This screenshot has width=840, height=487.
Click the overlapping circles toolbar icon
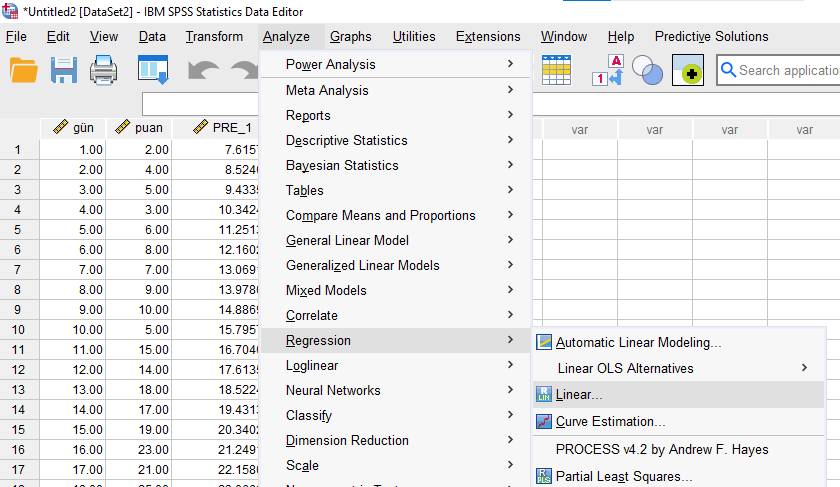coord(649,71)
